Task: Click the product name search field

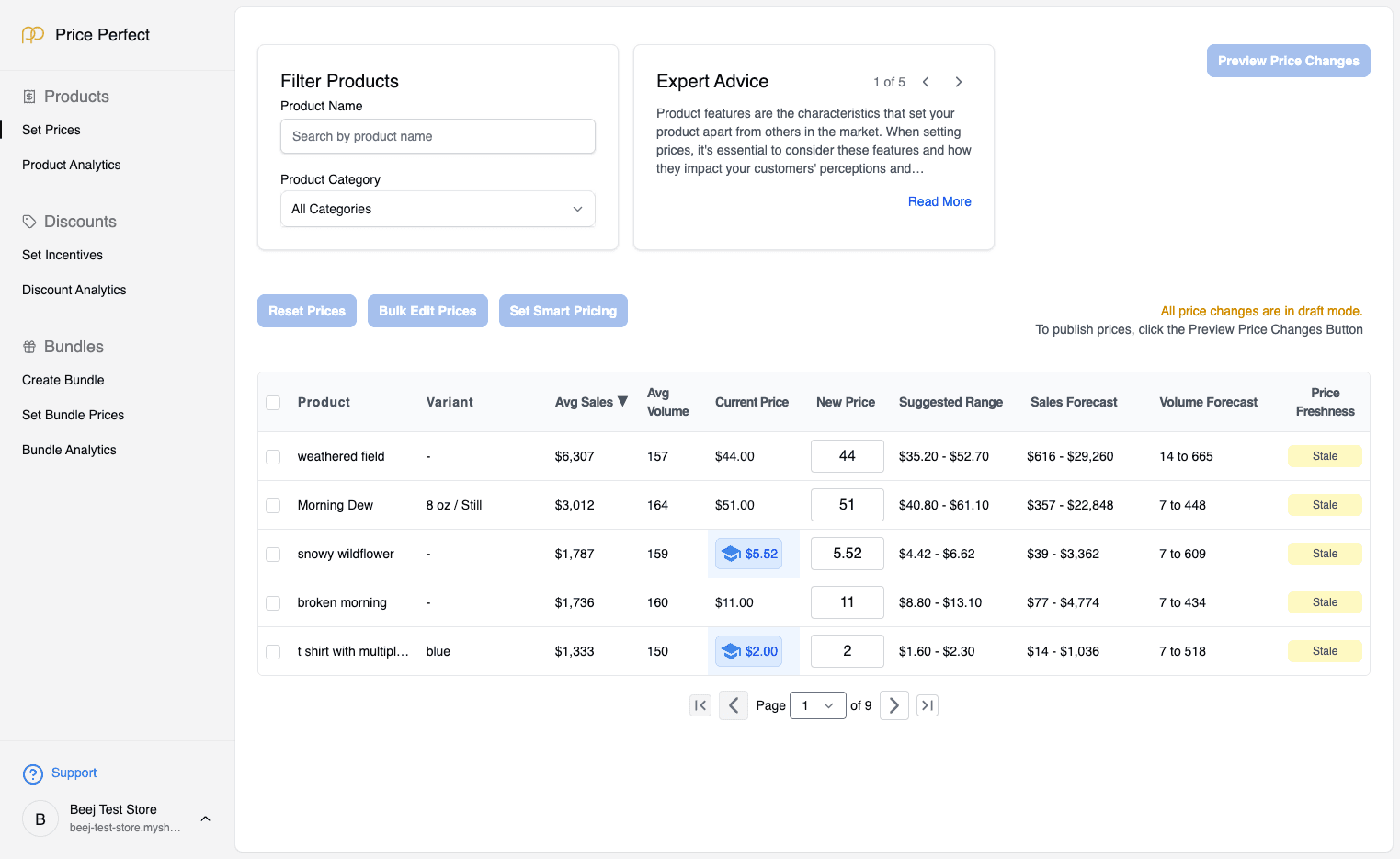Action: coord(437,136)
